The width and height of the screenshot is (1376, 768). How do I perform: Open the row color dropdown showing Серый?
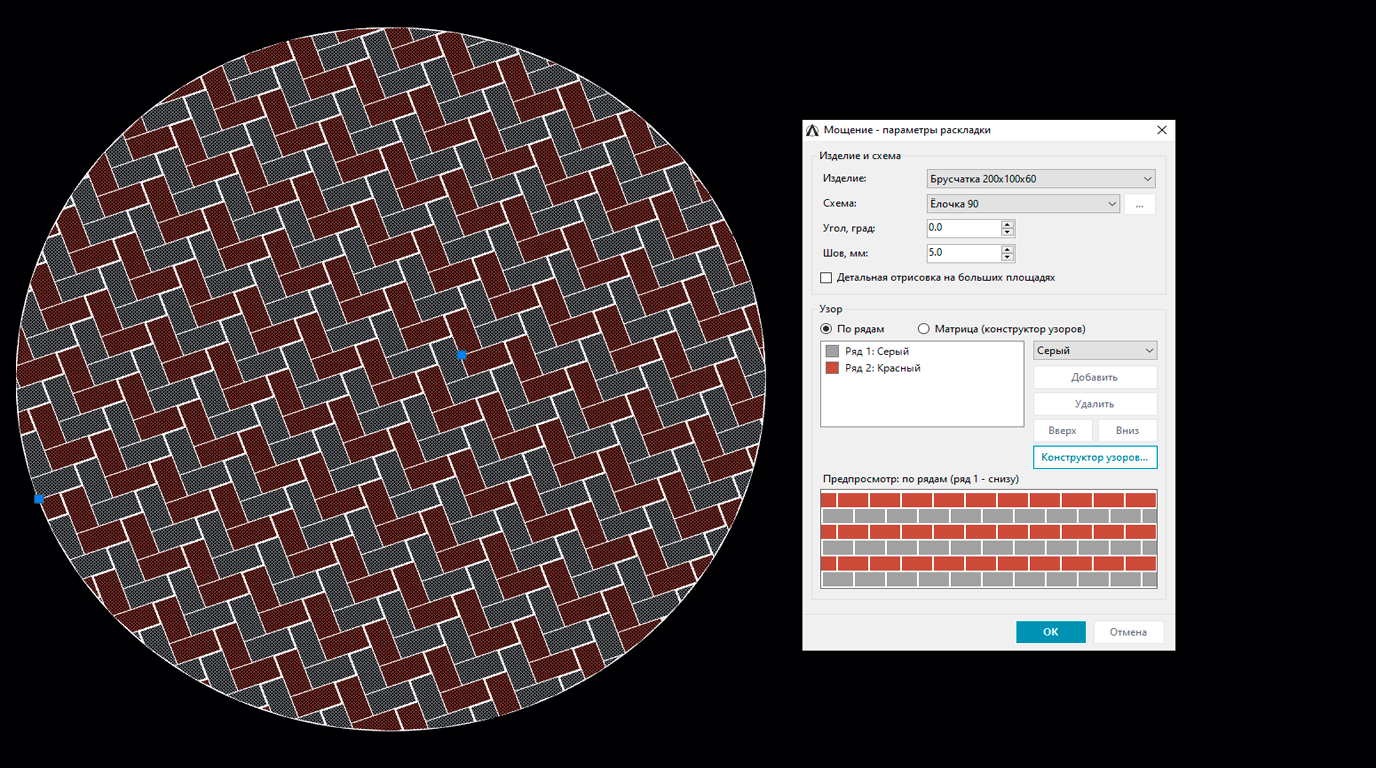[x=1095, y=351]
